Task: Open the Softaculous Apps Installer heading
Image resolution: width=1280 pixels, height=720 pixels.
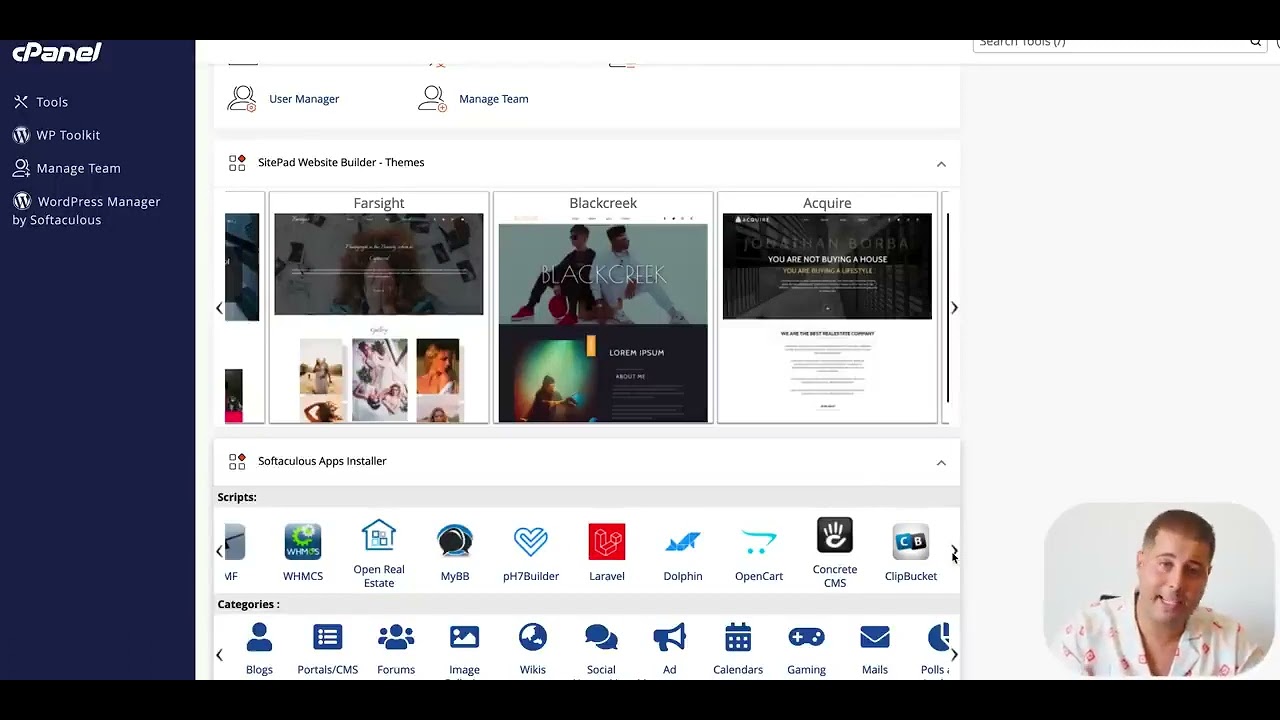Action: coord(322,461)
